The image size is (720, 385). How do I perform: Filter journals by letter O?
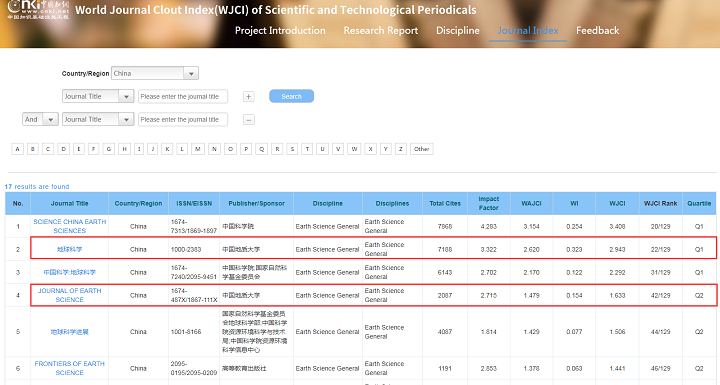coord(231,149)
